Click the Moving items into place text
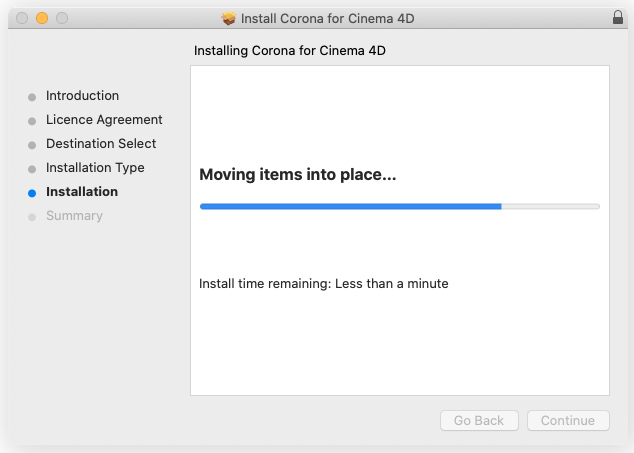Image resolution: width=634 pixels, height=453 pixels. [298, 175]
